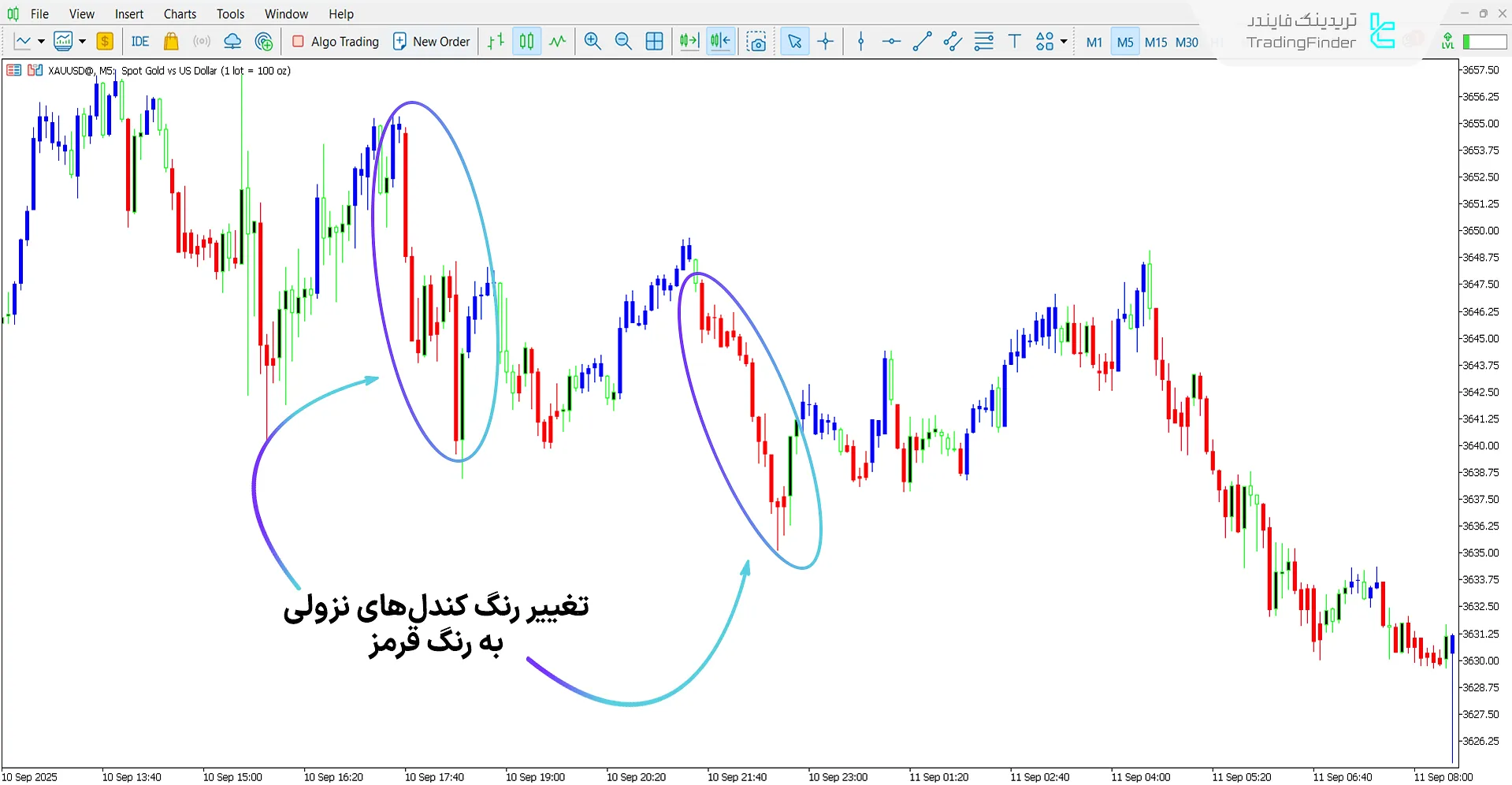Select the horizontal line drawing tool

(891, 42)
